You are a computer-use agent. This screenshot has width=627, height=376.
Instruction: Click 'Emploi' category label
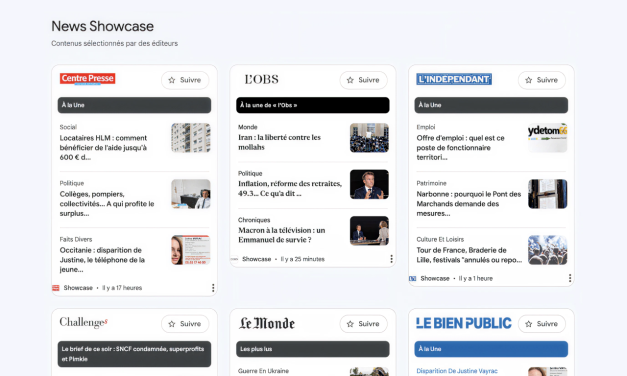point(425,127)
